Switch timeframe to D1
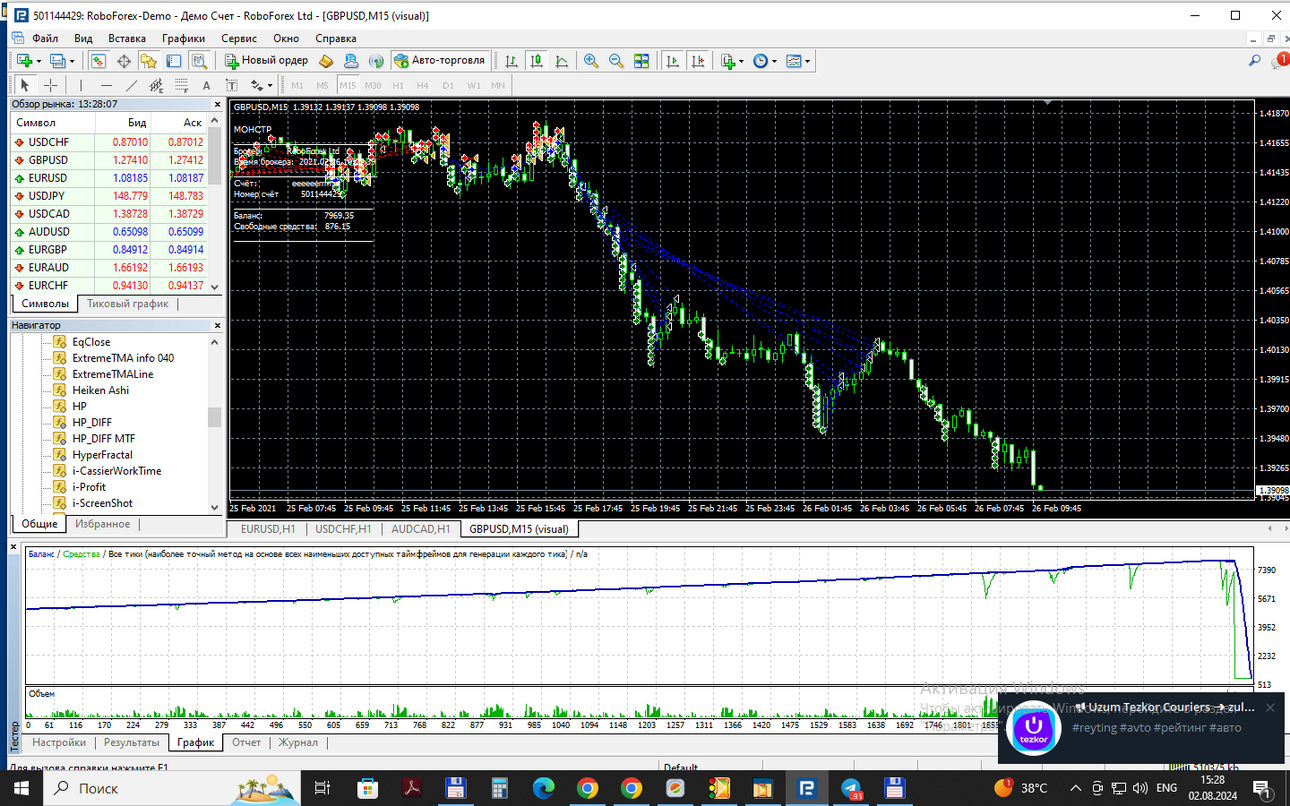 [448, 85]
